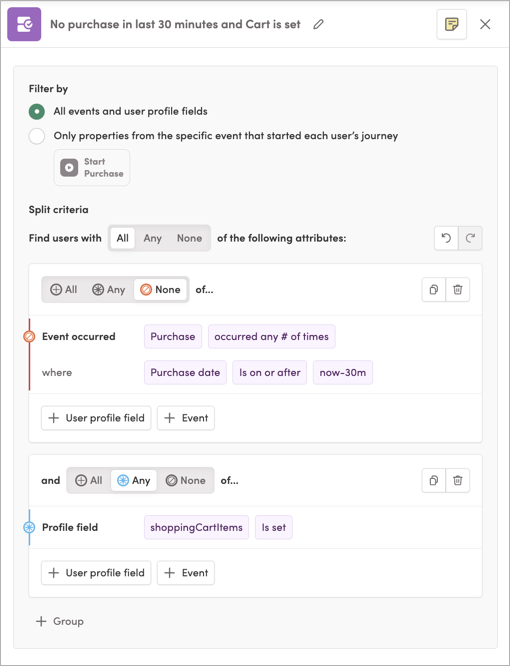Open the Is set operator dropdown
The width and height of the screenshot is (510, 666).
point(273,528)
